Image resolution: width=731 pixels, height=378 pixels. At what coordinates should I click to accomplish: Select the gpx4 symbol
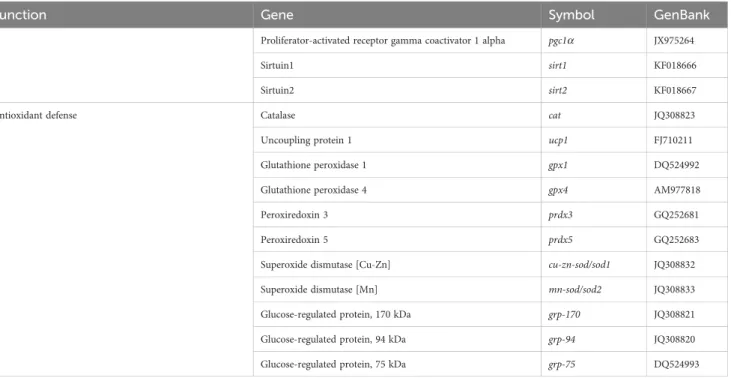pyautogui.click(x=558, y=190)
